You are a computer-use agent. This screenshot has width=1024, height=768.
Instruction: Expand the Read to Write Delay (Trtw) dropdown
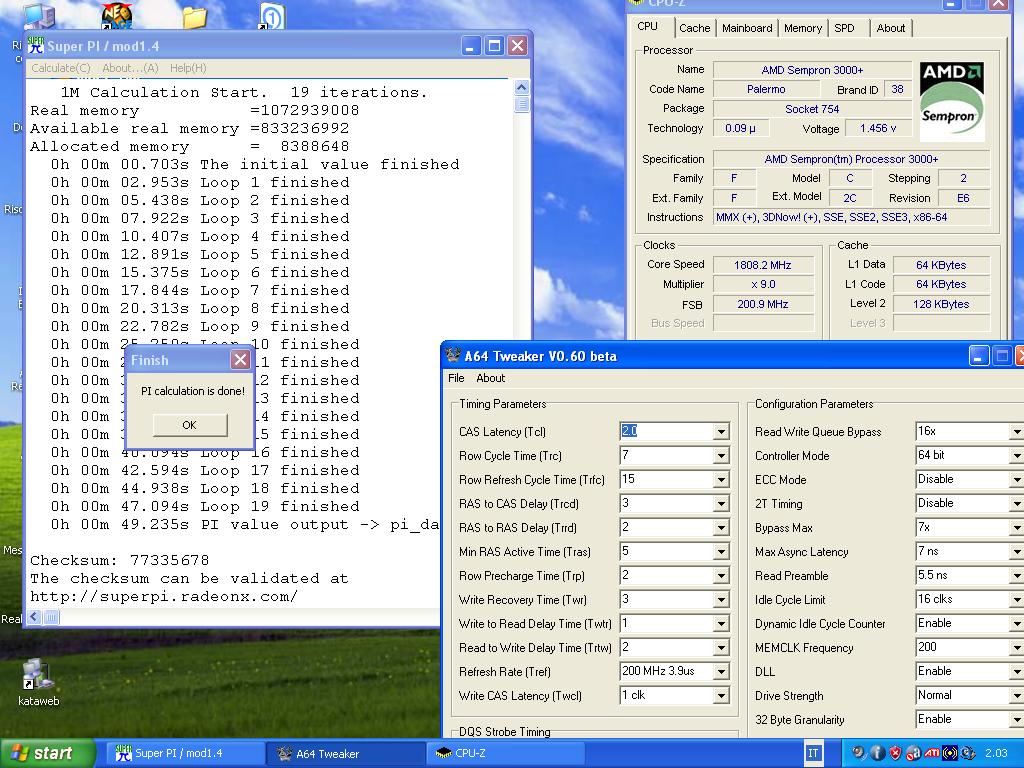[x=721, y=648]
